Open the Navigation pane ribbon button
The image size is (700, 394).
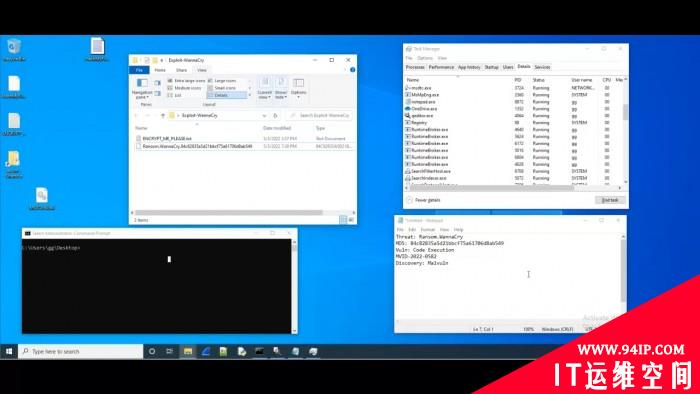[x=142, y=88]
